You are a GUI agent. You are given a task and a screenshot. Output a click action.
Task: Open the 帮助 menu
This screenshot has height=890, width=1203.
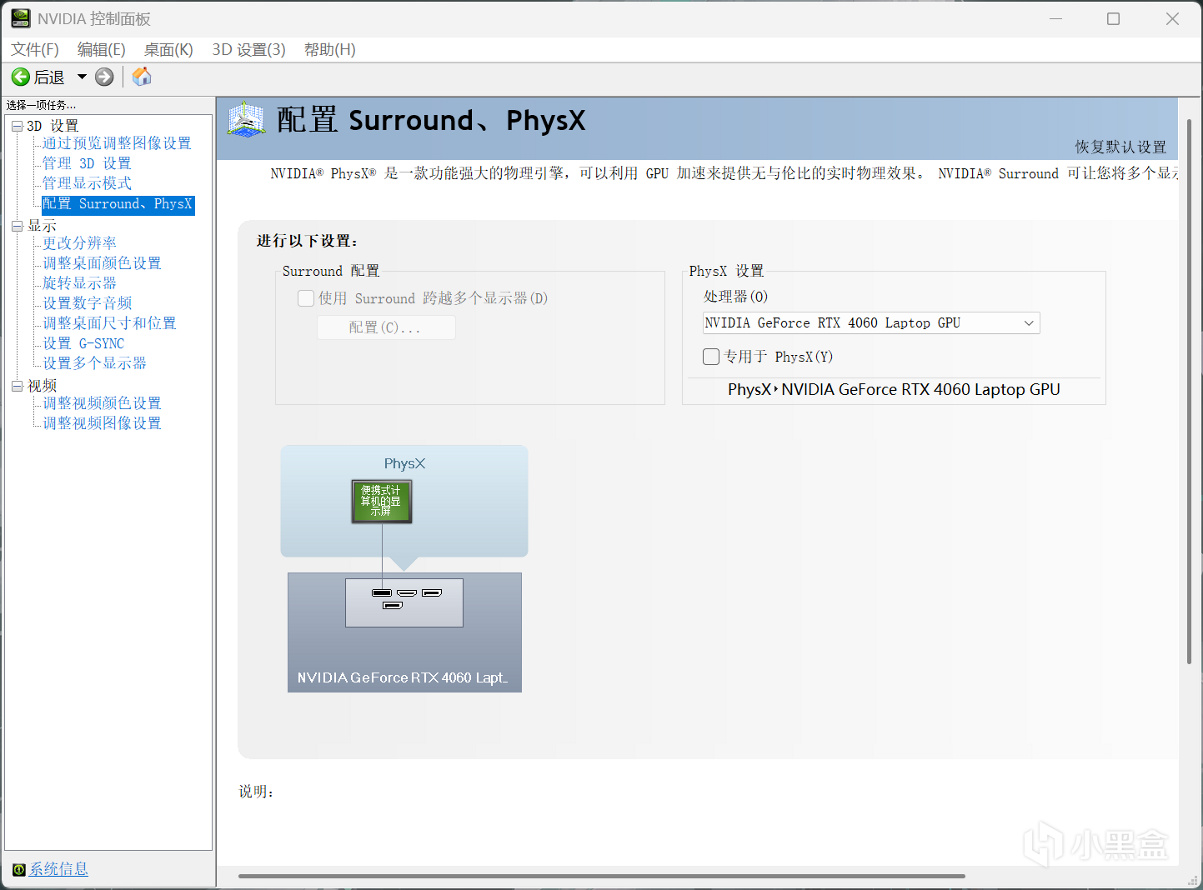click(x=329, y=49)
